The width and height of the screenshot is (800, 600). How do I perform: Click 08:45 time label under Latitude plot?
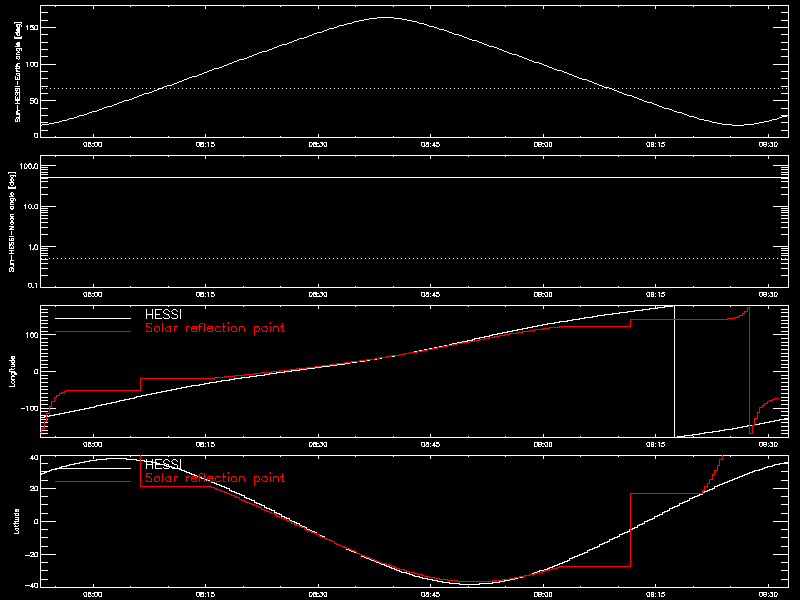431,595
